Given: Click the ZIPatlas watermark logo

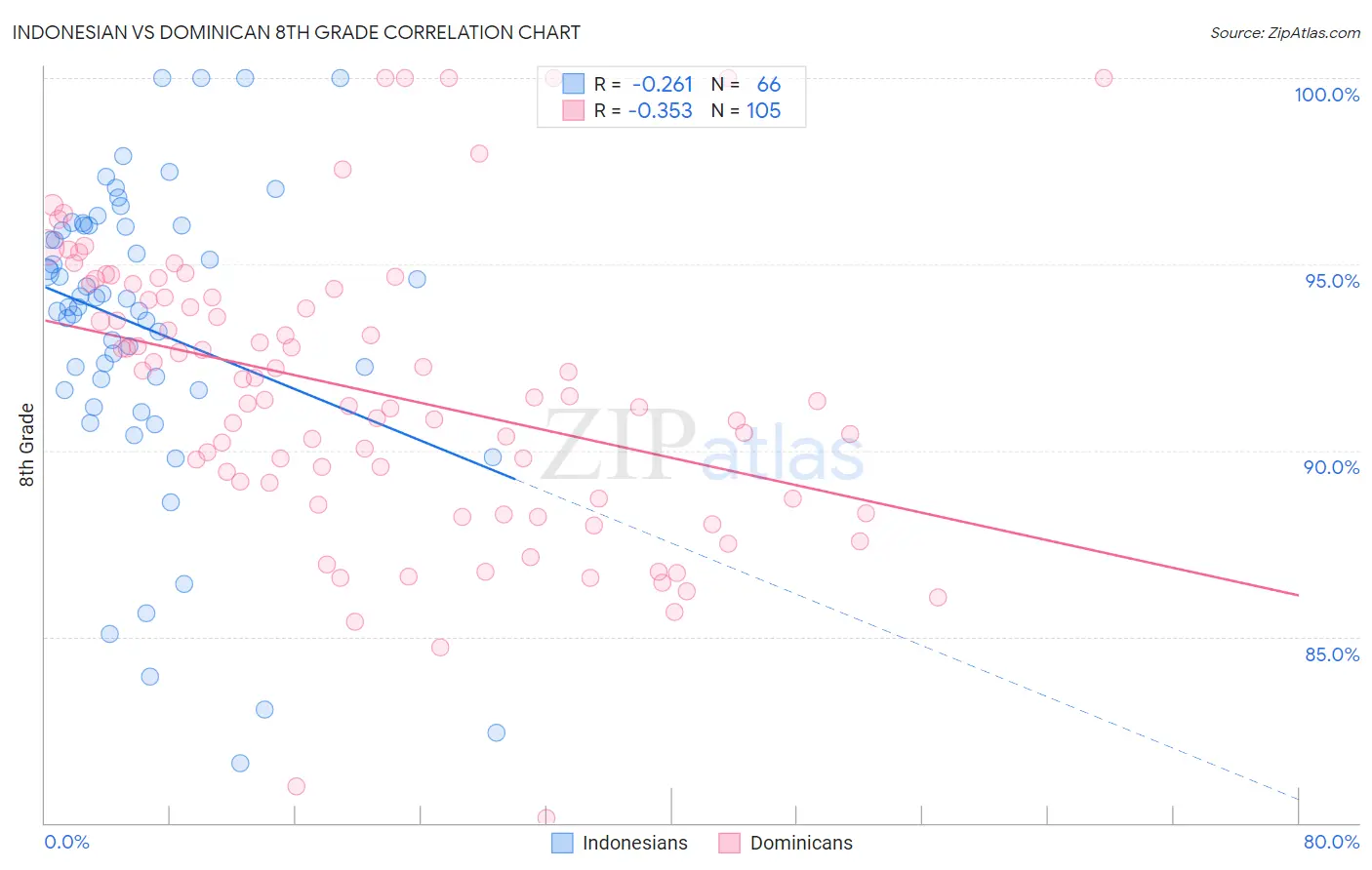Looking at the screenshot, I should [x=703, y=445].
